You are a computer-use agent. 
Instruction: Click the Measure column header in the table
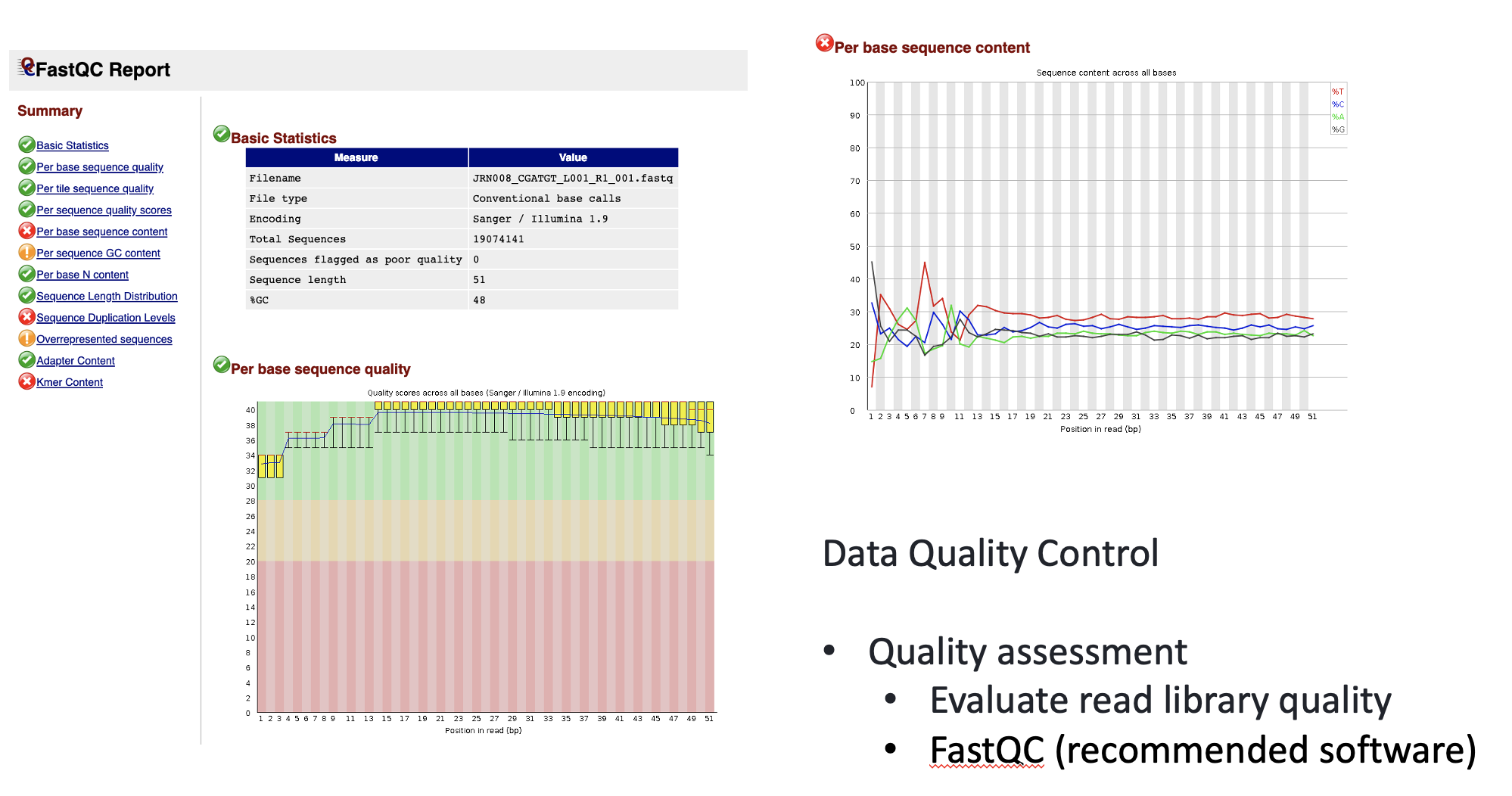click(356, 157)
